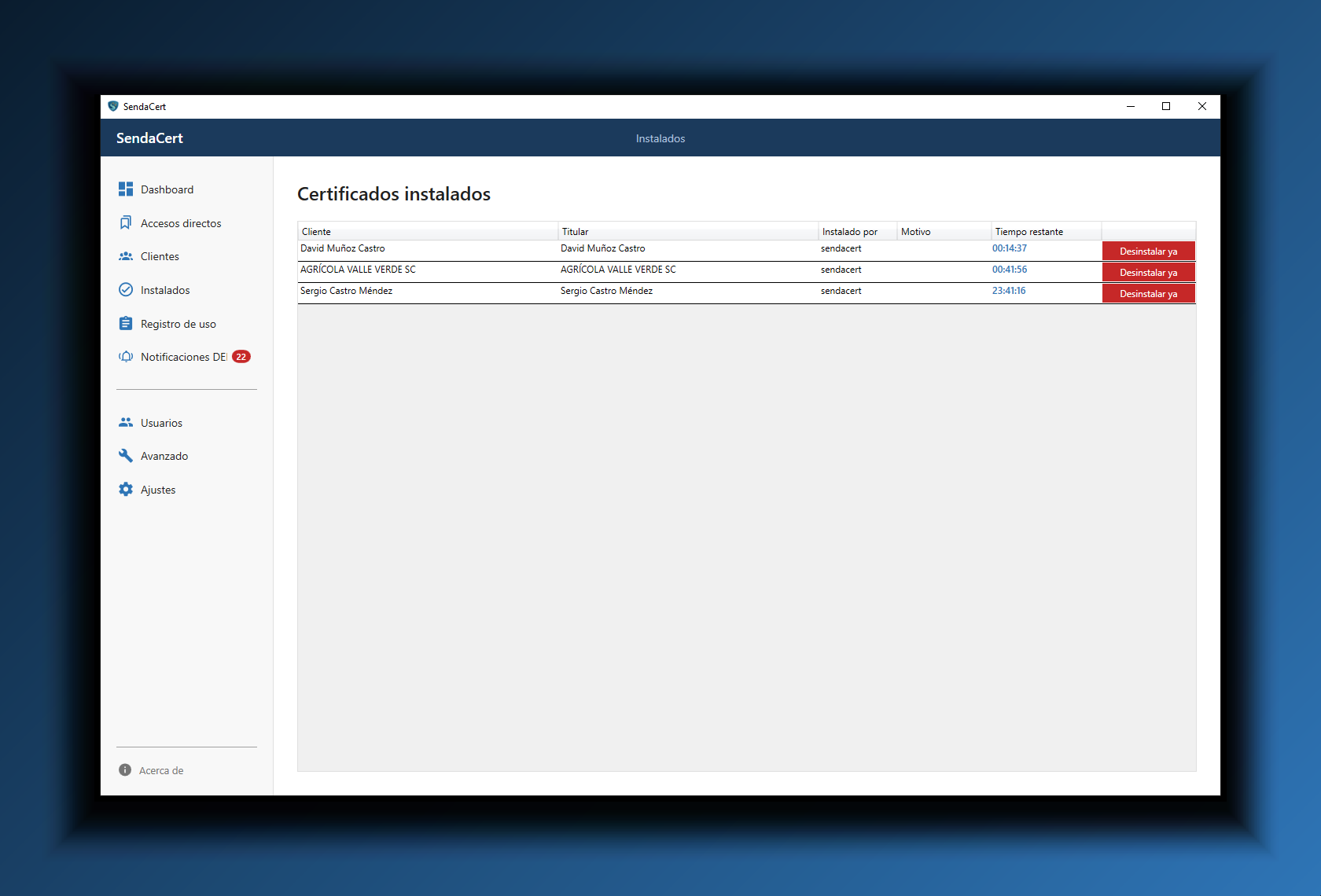Click remaining time 00:41:56

pos(1010,270)
